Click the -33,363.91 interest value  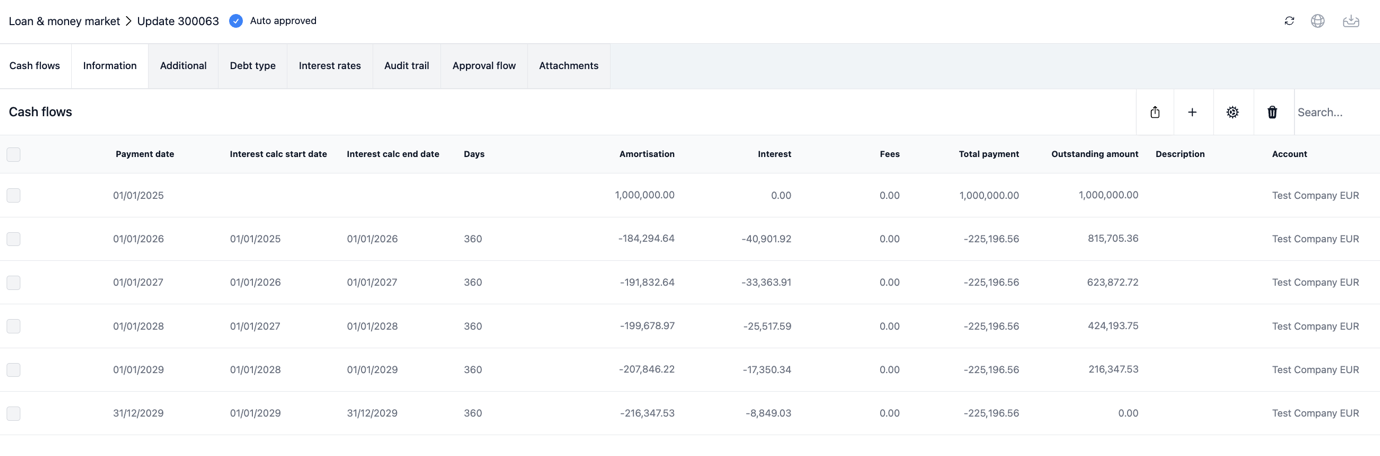click(767, 282)
